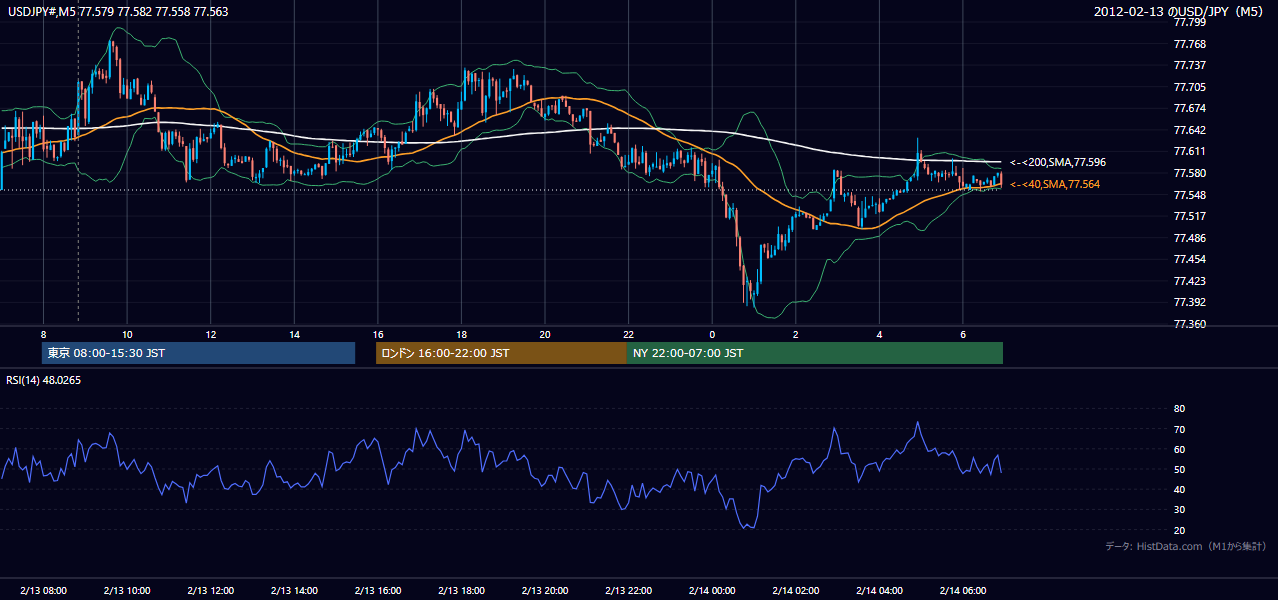This screenshot has width=1278, height=600.
Task: Click price axis value 77.454
Action: coord(1189,259)
